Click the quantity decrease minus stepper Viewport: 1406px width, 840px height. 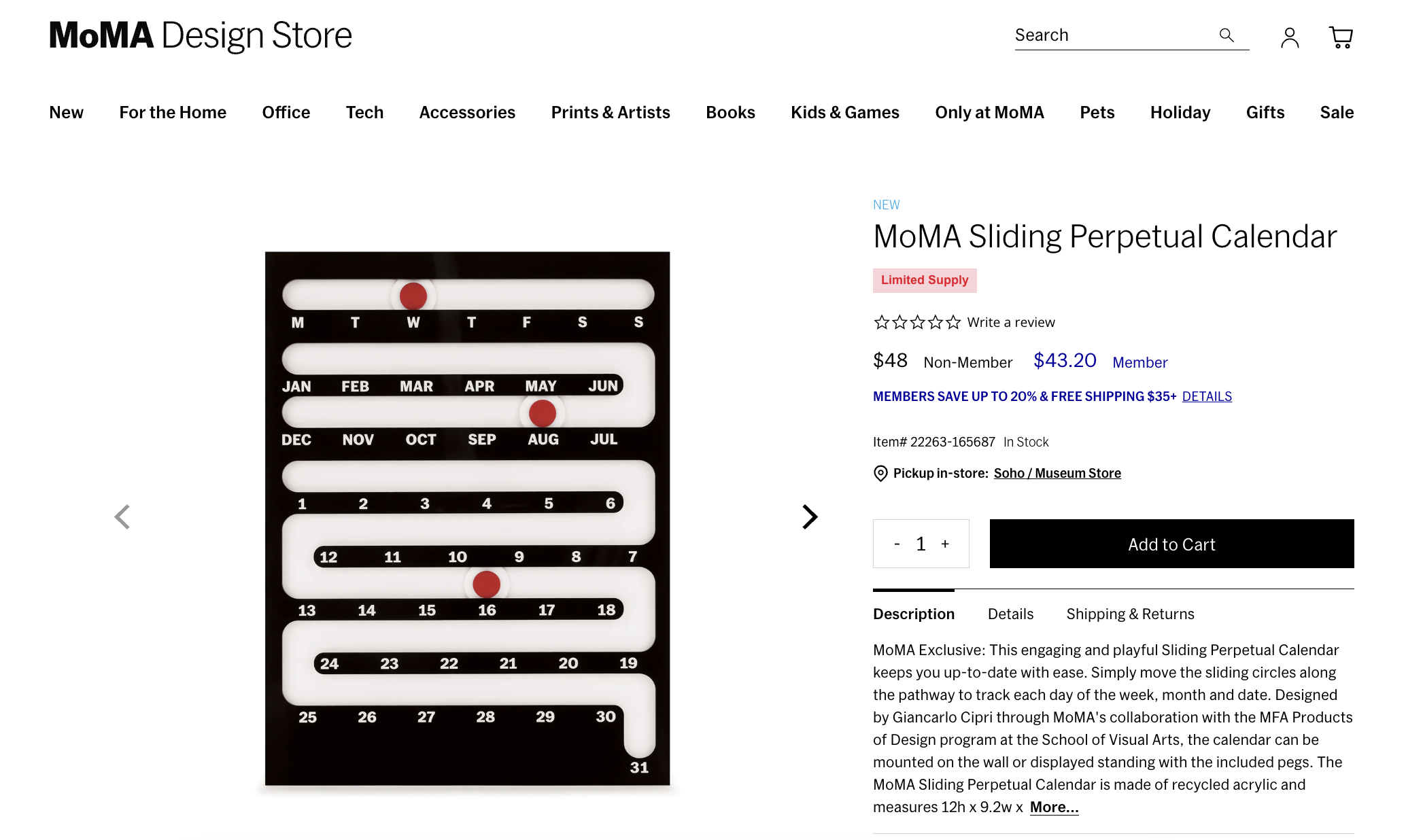(897, 543)
